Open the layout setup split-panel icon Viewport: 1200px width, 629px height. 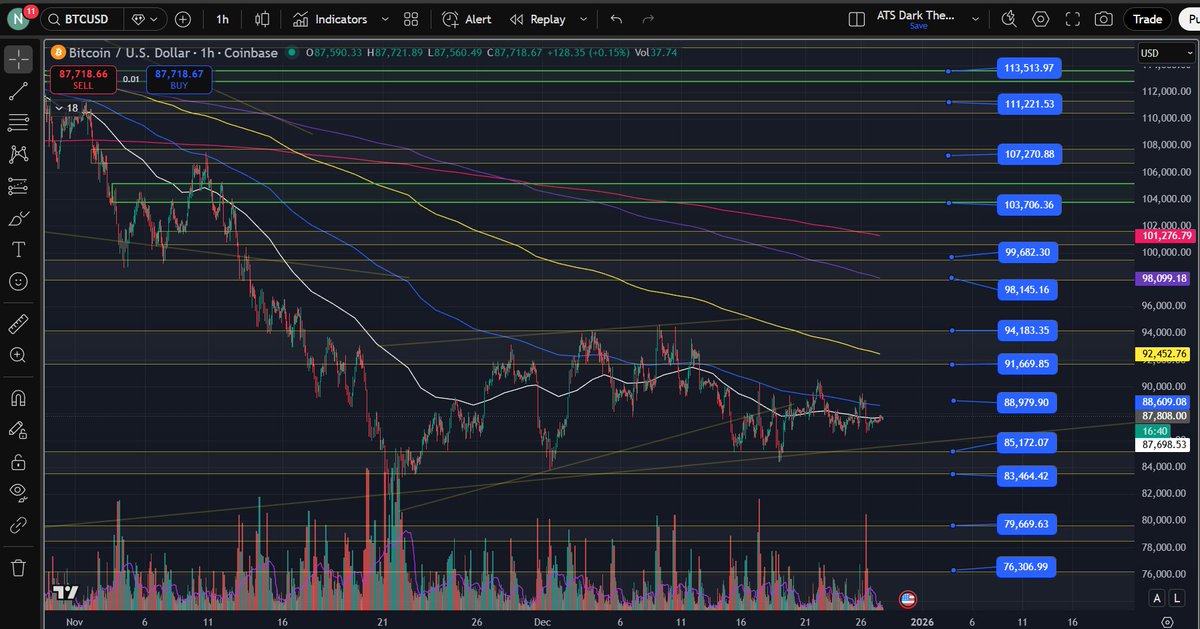point(856,19)
